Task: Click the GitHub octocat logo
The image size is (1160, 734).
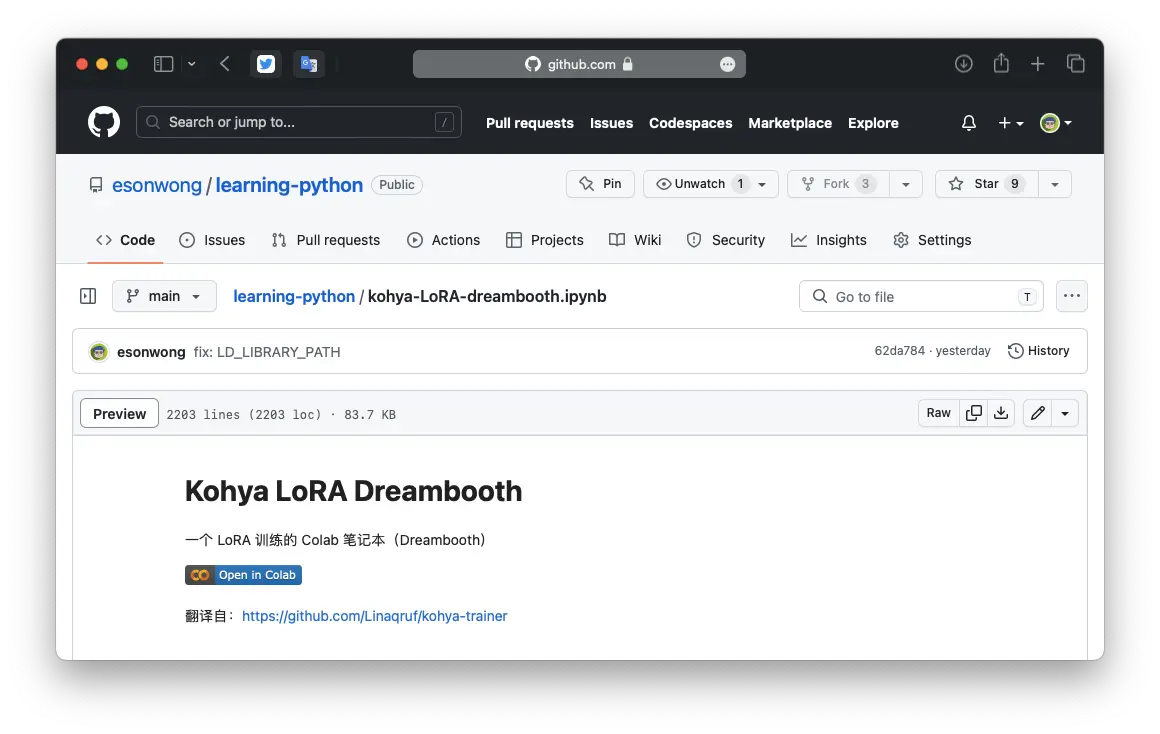Action: tap(104, 123)
